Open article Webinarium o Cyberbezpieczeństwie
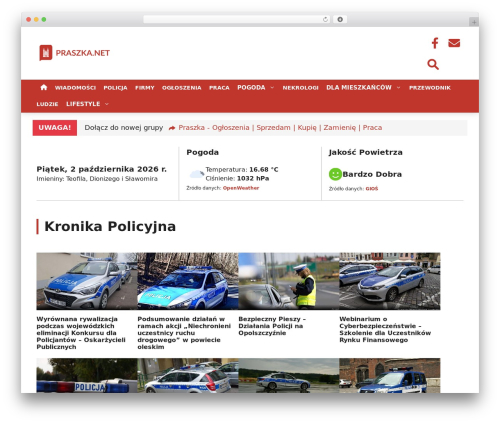 (x=385, y=329)
